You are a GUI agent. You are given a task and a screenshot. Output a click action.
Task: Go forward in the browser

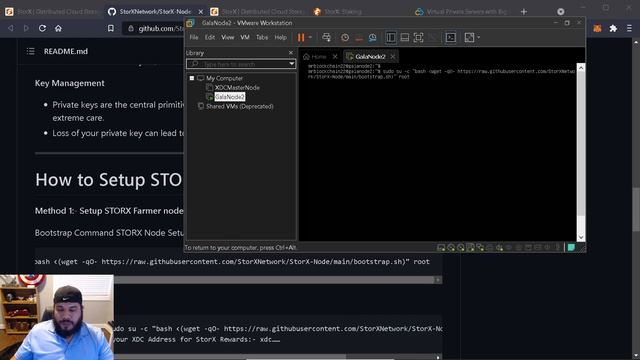point(26,28)
